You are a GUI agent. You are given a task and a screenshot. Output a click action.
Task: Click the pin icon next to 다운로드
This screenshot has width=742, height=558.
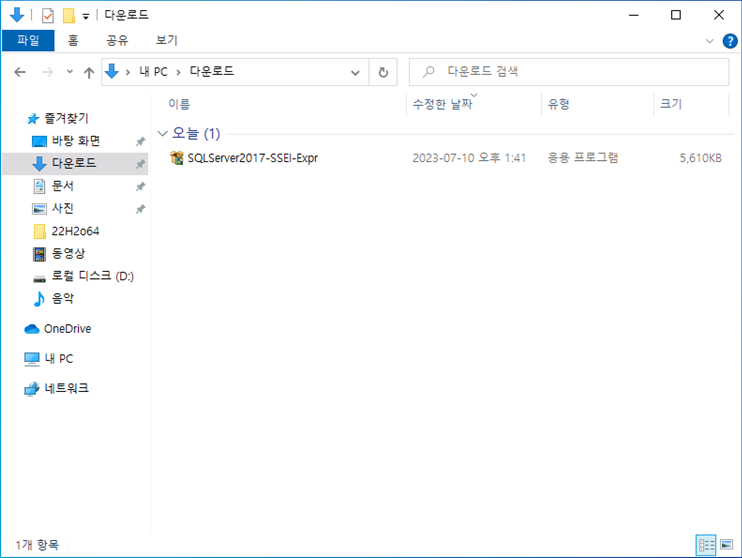click(x=140, y=164)
